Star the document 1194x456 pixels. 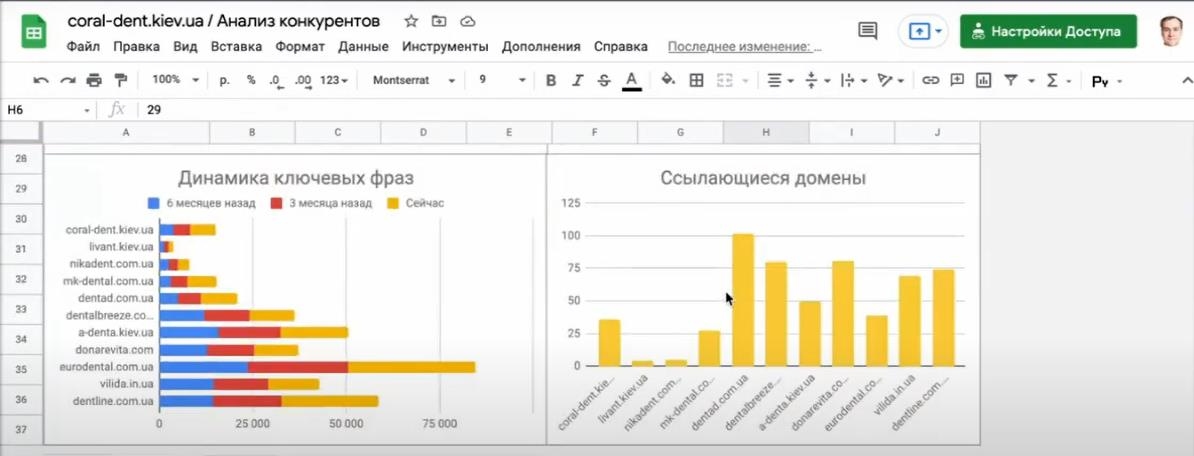[410, 21]
